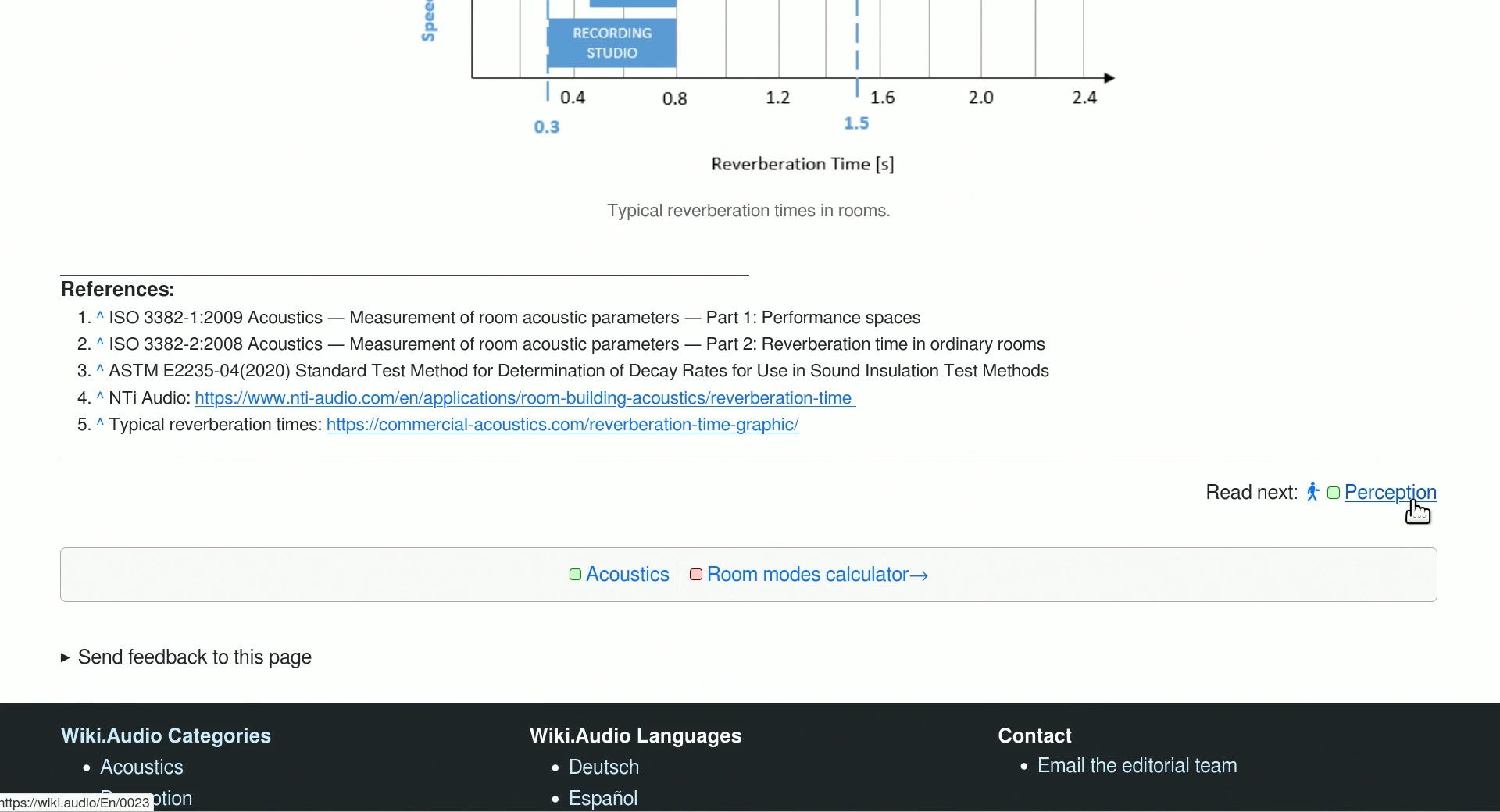Click Email the editorial team
This screenshot has width=1500, height=812.
point(1137,766)
